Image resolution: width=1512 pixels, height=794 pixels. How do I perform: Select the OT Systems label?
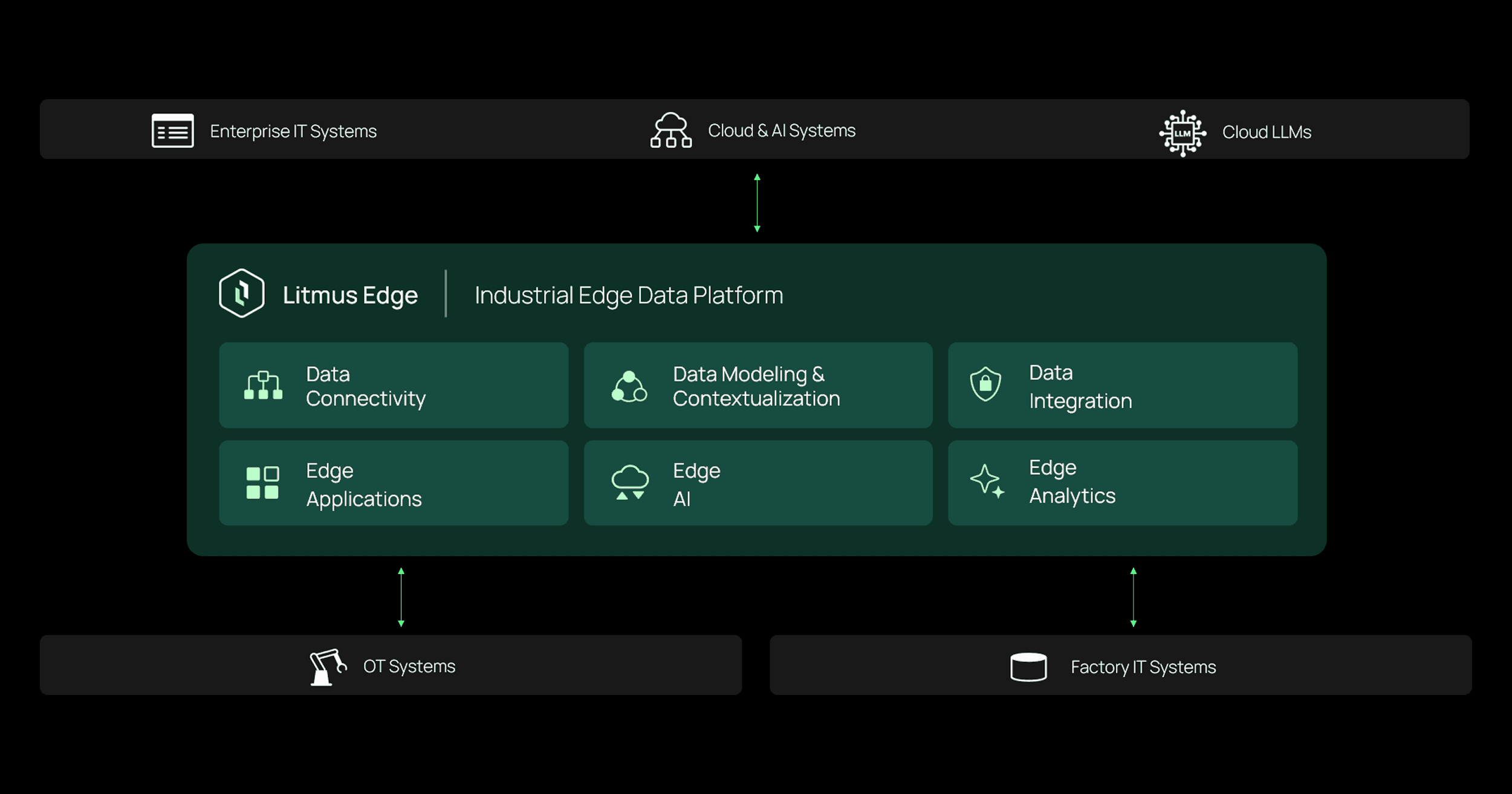coord(409,666)
